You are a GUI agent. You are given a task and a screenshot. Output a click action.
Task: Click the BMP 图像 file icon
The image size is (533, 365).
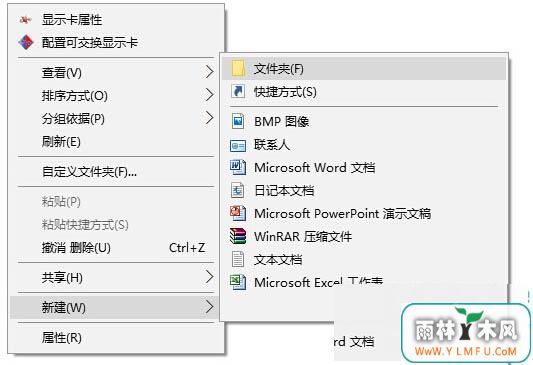pyautogui.click(x=238, y=121)
